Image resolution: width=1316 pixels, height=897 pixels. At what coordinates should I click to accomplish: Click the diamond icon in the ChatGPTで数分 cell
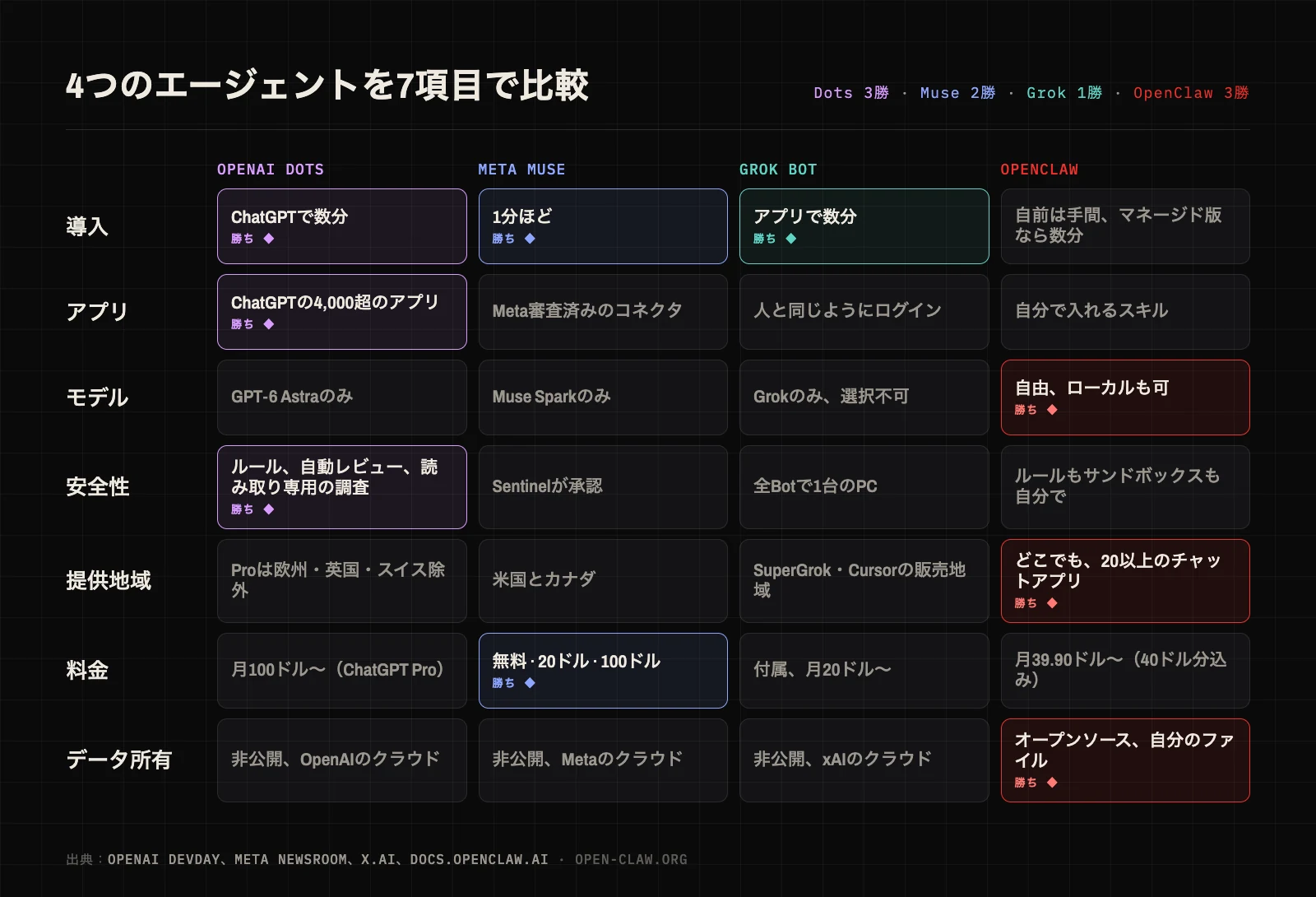[x=269, y=239]
